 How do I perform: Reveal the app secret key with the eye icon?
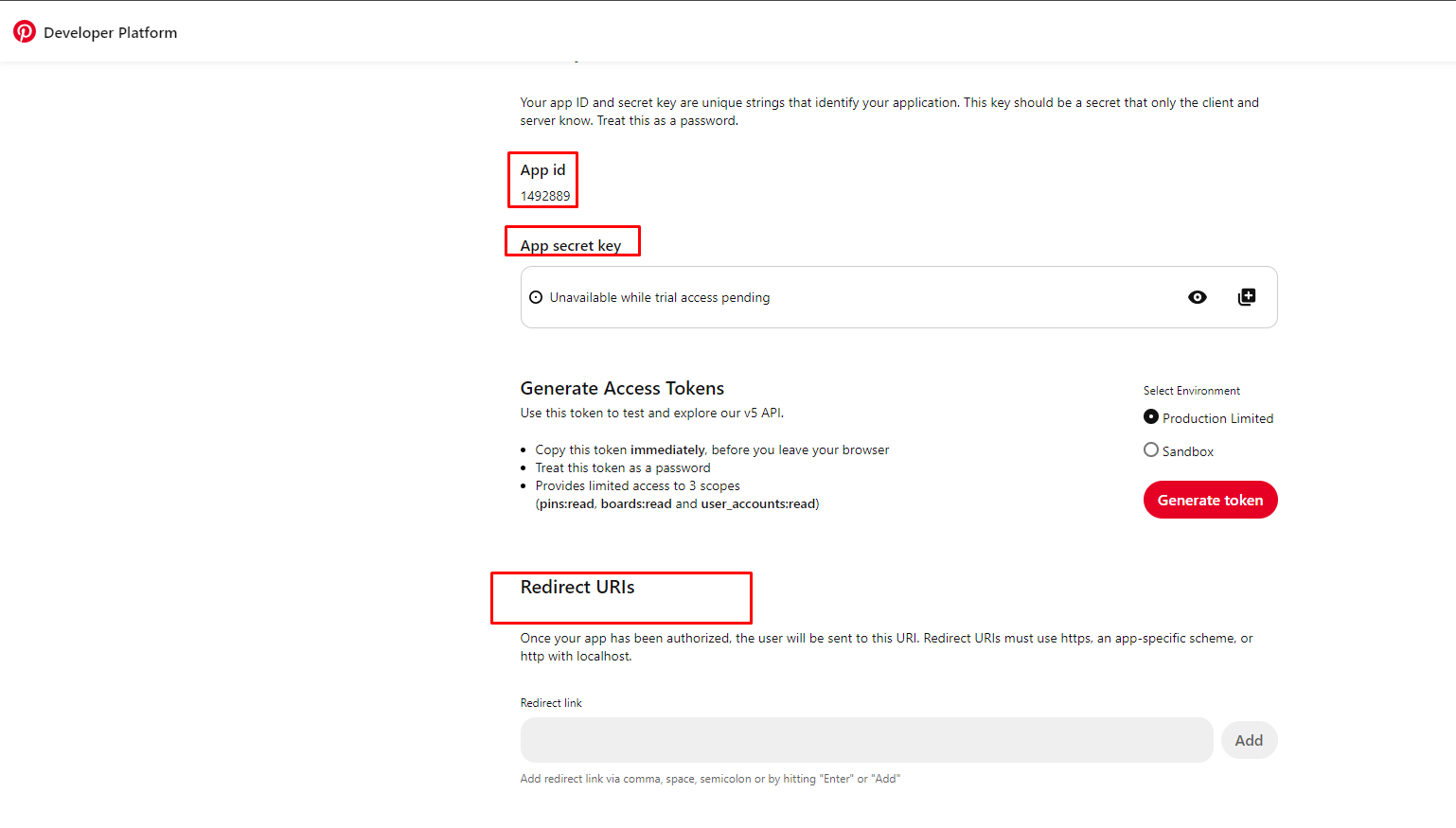pyautogui.click(x=1197, y=296)
